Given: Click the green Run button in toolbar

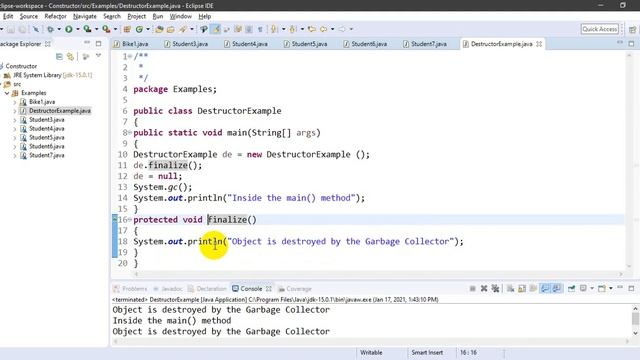Looking at the screenshot, I should click(68, 29).
